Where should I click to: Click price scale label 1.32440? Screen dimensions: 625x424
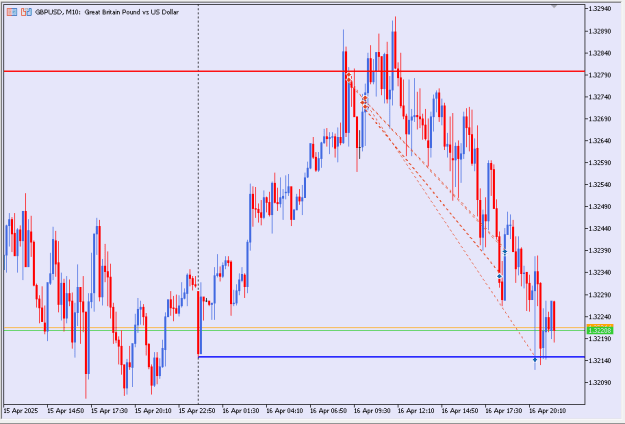pos(599,228)
